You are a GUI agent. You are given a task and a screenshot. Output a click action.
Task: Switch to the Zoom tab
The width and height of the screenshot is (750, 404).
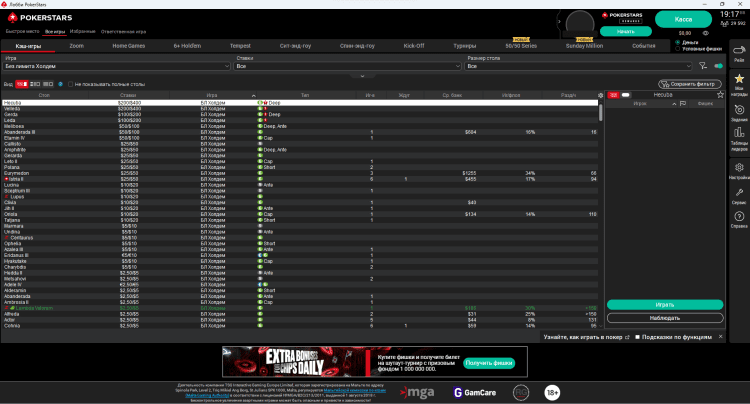click(x=77, y=46)
